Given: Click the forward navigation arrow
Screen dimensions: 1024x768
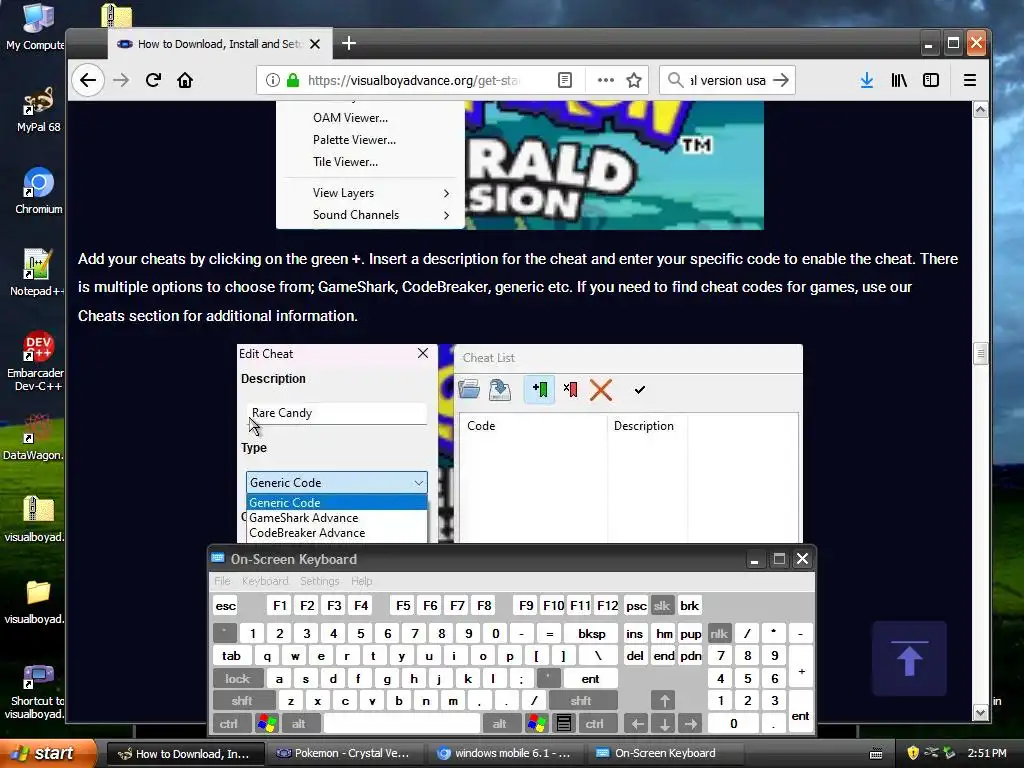Looking at the screenshot, I should pyautogui.click(x=121, y=80).
